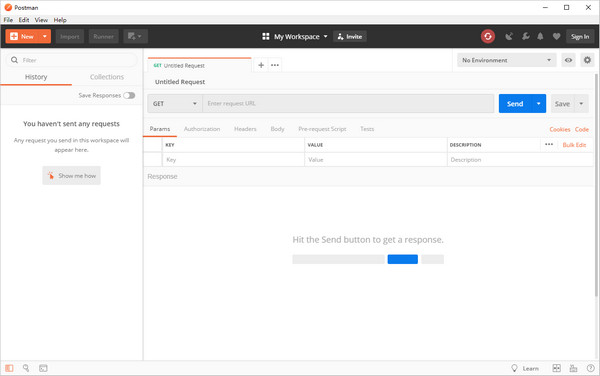600x376 pixels.
Task: Show environment quick look eye icon
Action: [x=568, y=60]
